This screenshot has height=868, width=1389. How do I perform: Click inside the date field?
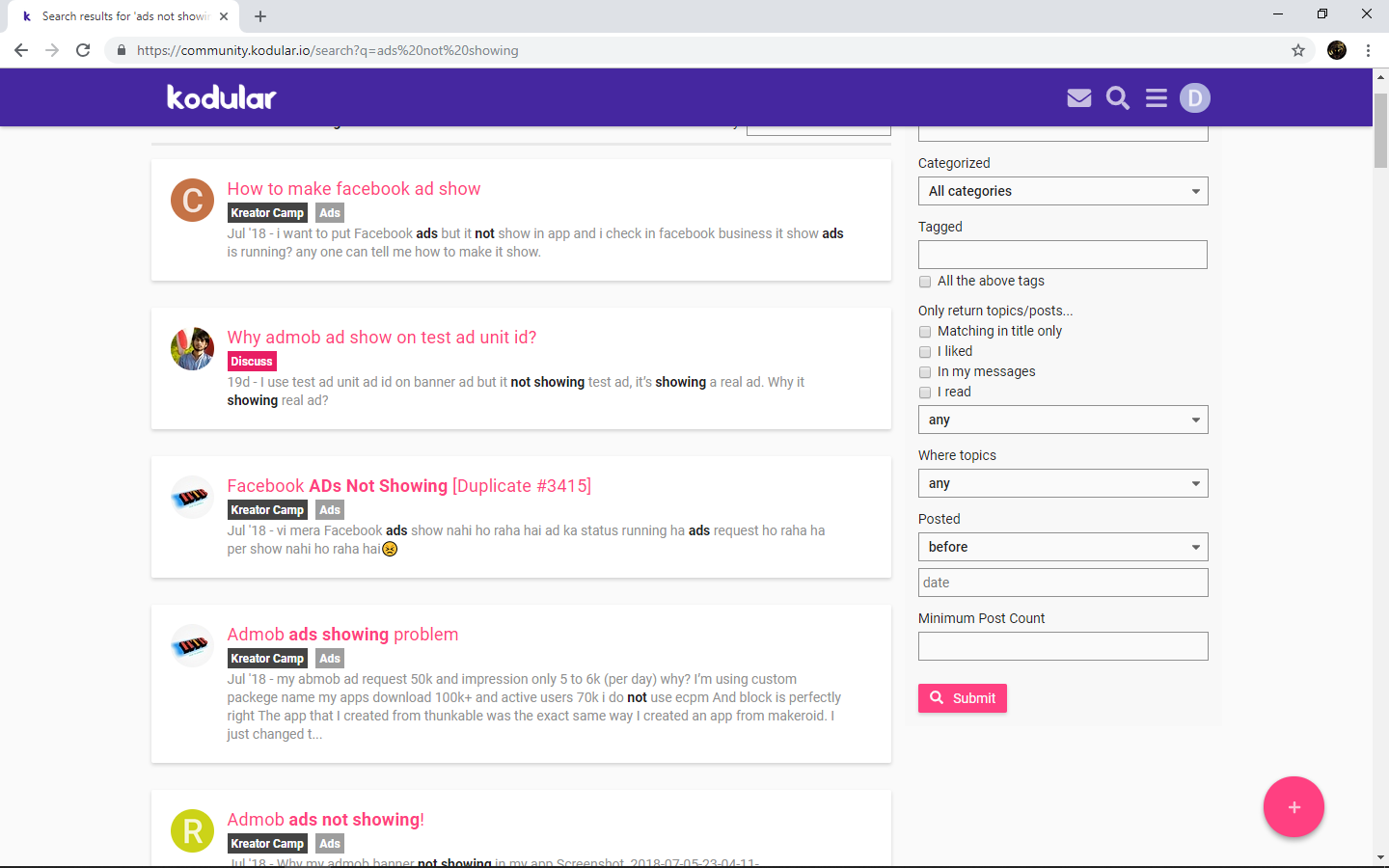click(x=1063, y=582)
